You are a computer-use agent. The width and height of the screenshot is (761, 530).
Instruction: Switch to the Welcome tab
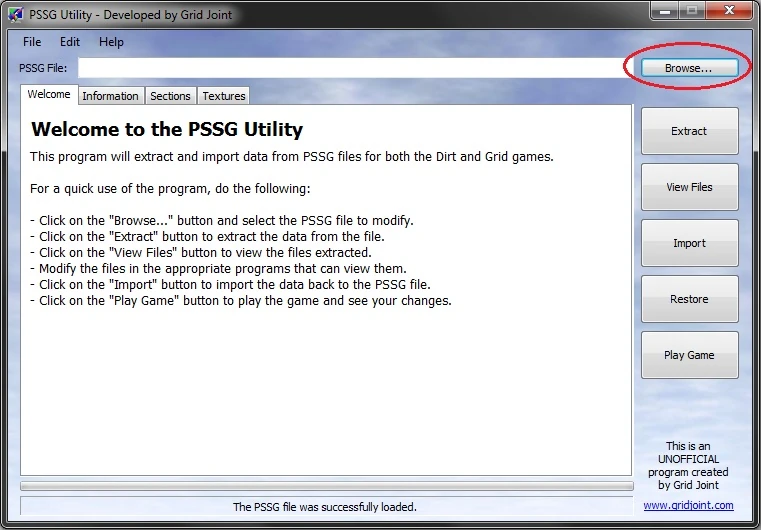click(49, 94)
